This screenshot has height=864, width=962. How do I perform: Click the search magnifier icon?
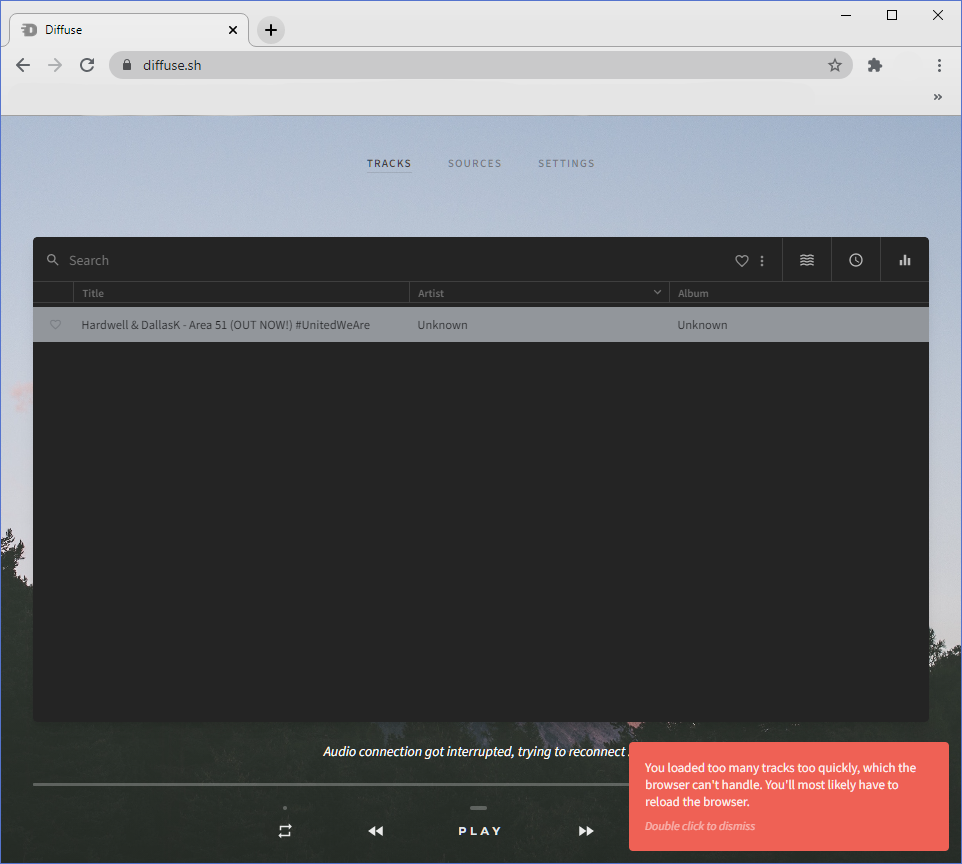[x=53, y=260]
